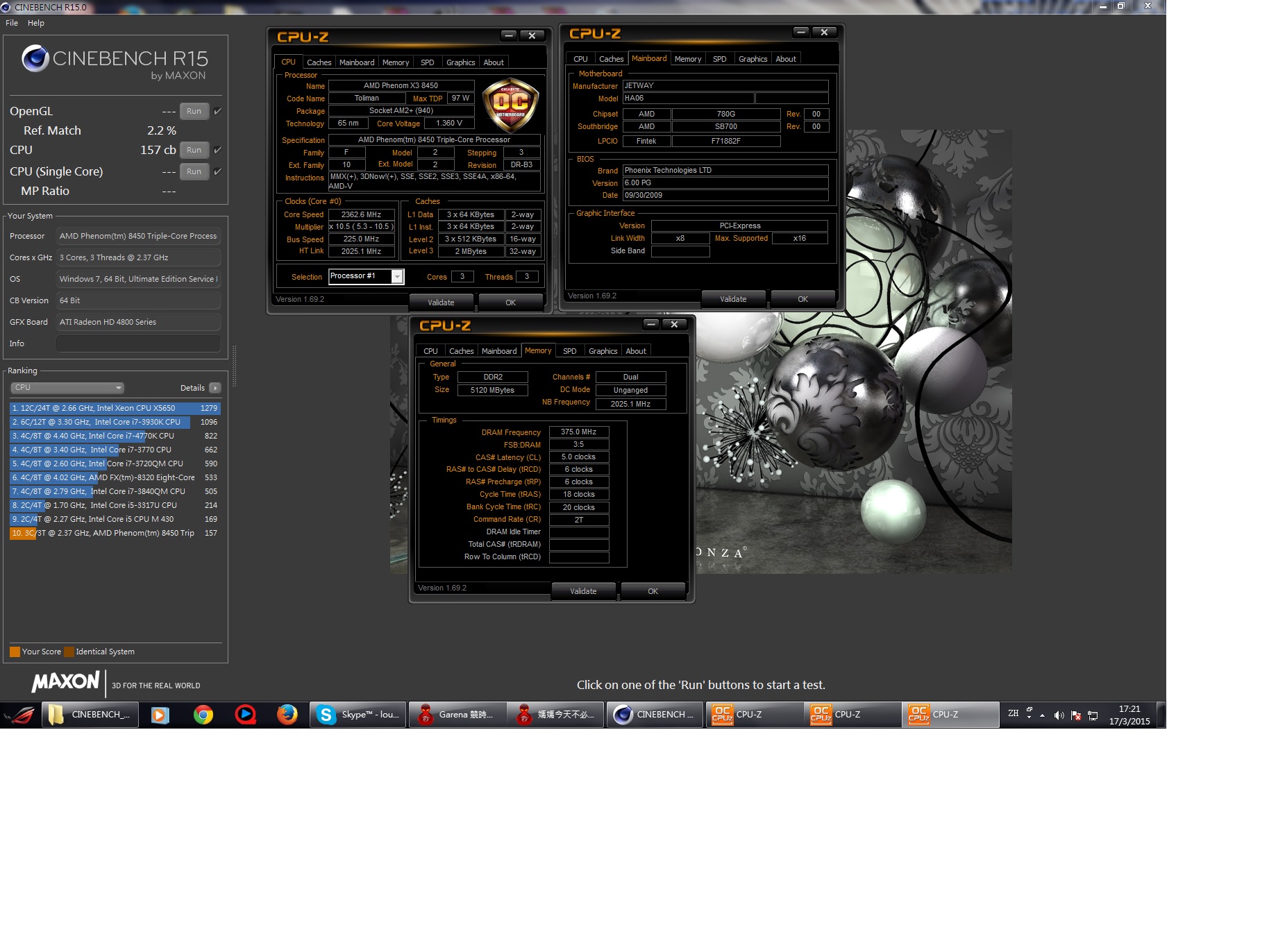The height and width of the screenshot is (952, 1269).
Task: Click the system clock showing 17:21
Action: coord(1129,715)
